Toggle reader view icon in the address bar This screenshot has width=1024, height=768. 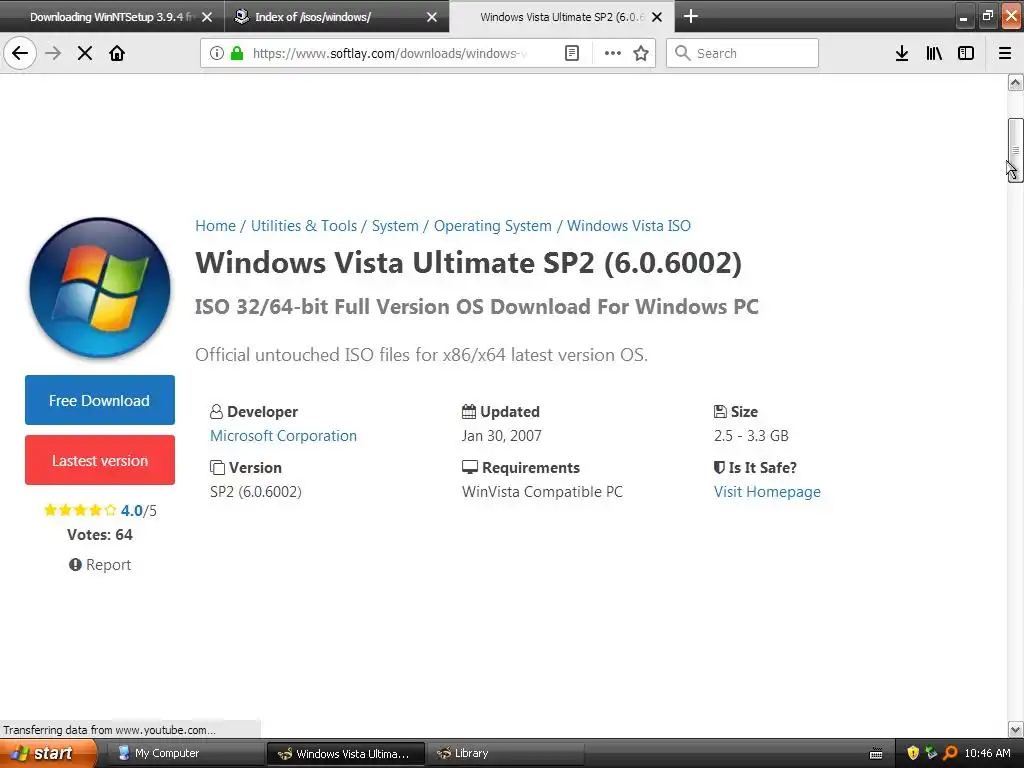[571, 53]
